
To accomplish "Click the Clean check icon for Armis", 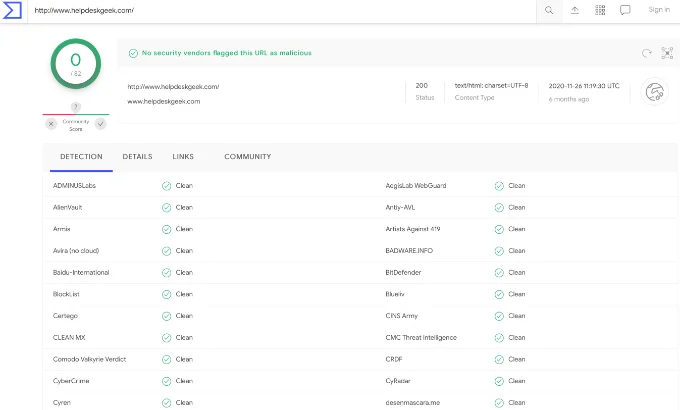I will tap(167, 230).
